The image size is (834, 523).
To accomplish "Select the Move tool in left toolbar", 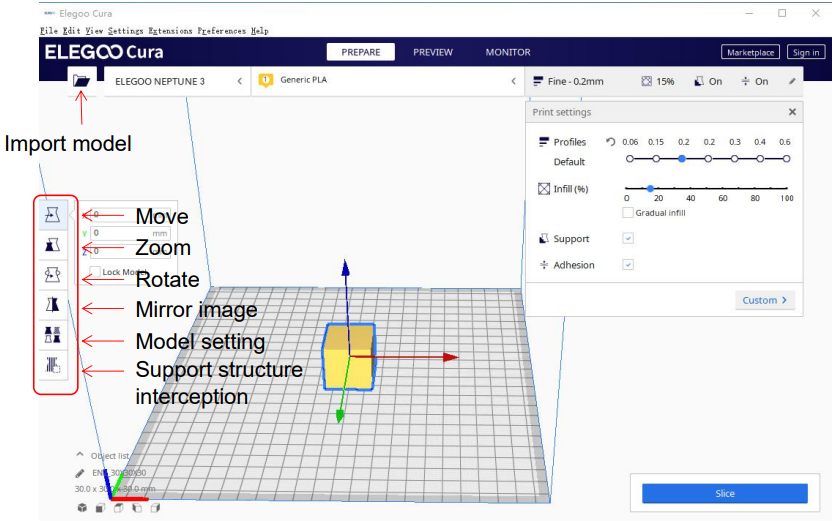I will coord(53,215).
